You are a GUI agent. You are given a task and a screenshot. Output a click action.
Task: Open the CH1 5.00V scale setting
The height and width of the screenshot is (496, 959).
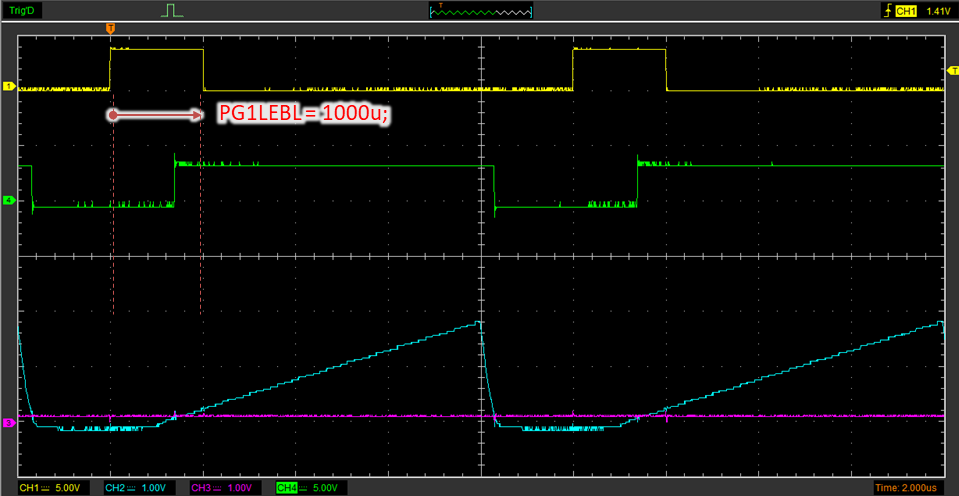[67, 487]
